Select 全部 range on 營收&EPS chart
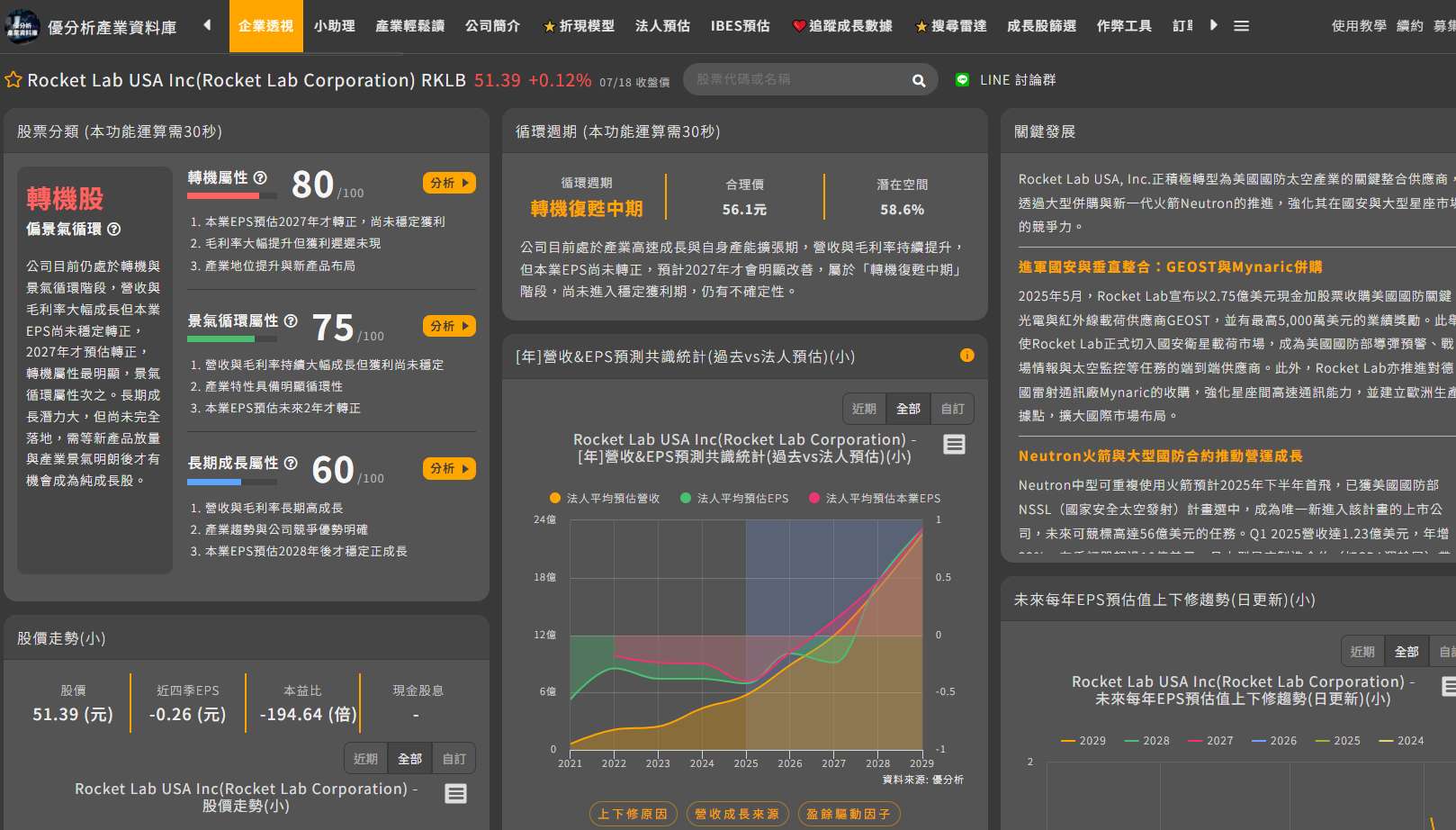 click(908, 409)
